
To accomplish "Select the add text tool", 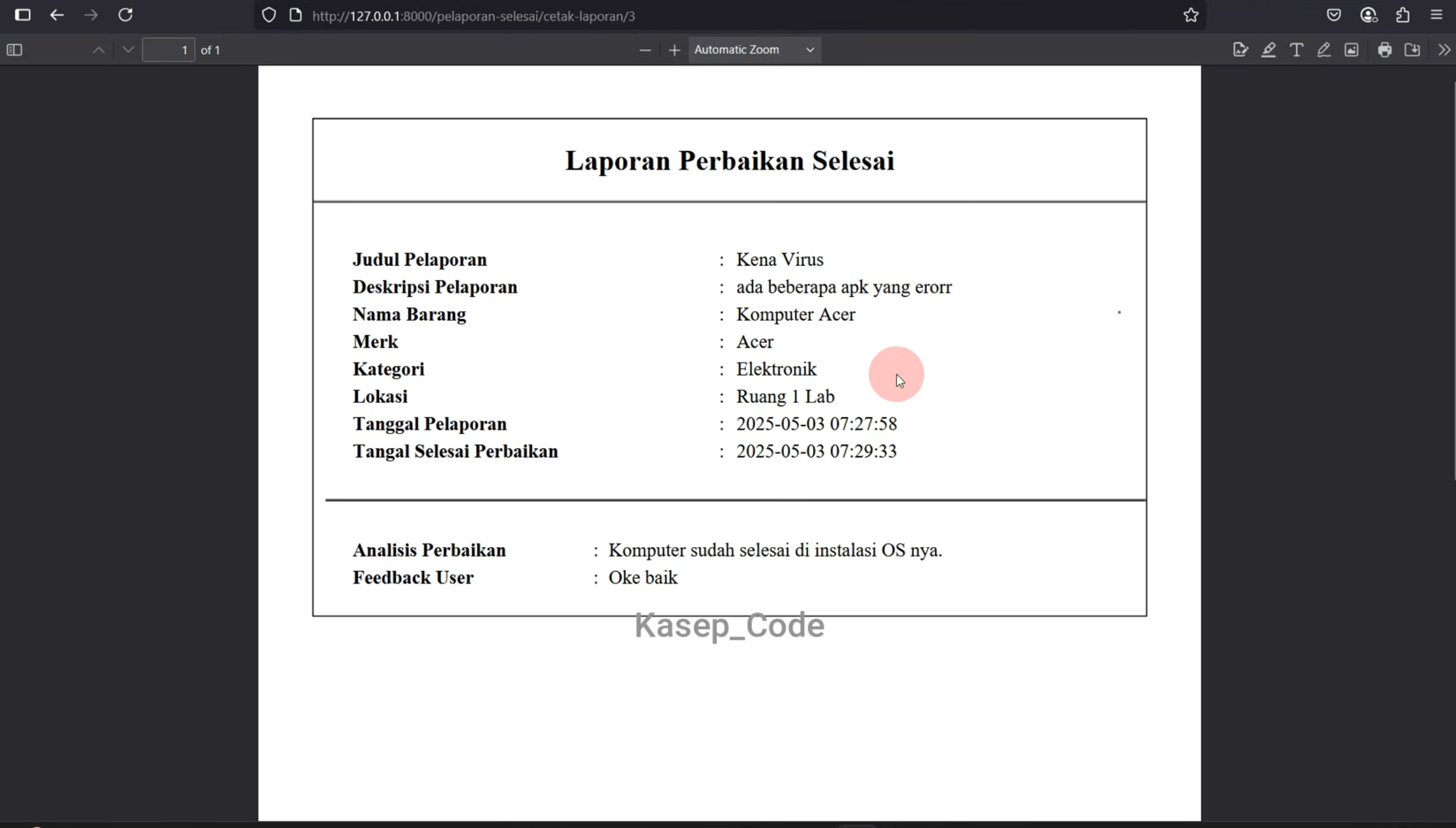I will pos(1296,50).
